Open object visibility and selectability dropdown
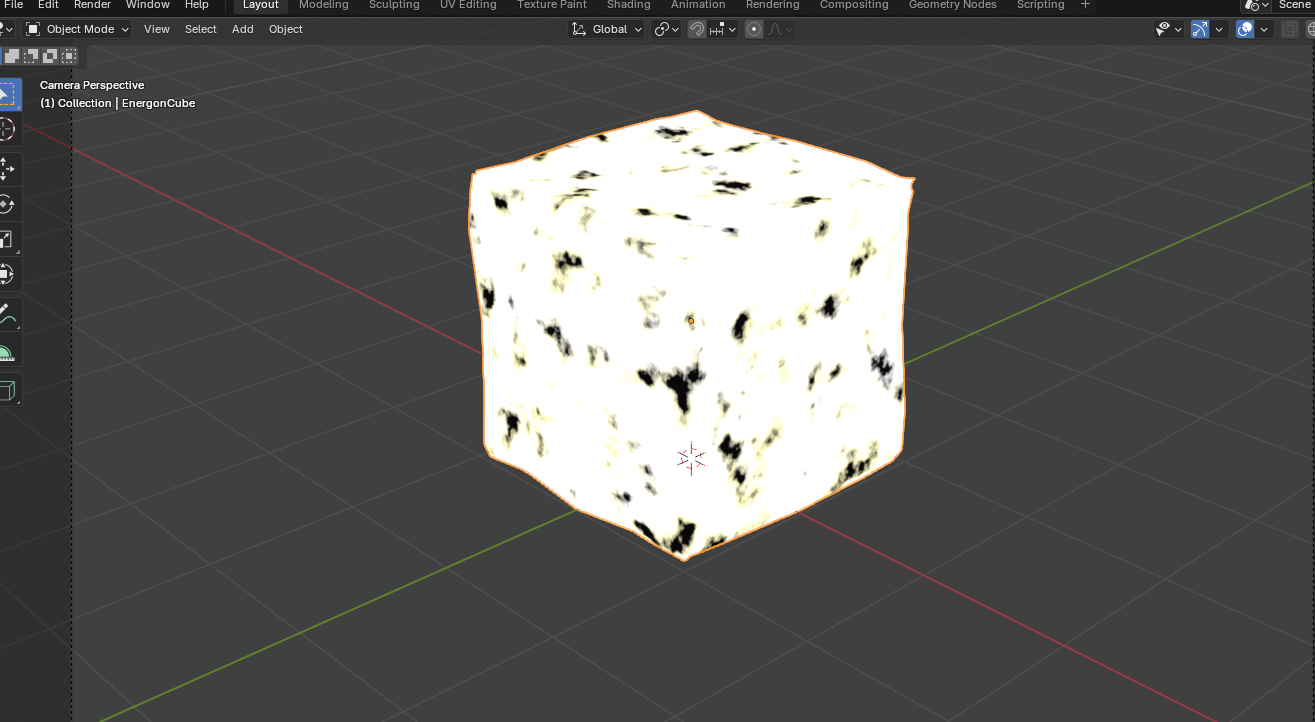The image size is (1315, 722). pos(1169,29)
